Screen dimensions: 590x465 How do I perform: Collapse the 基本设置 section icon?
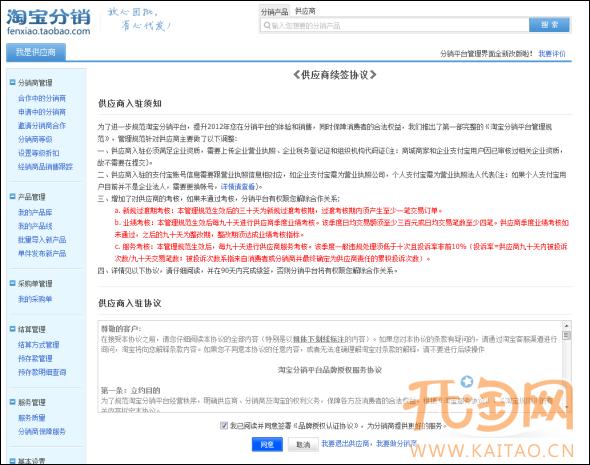pos(12,461)
